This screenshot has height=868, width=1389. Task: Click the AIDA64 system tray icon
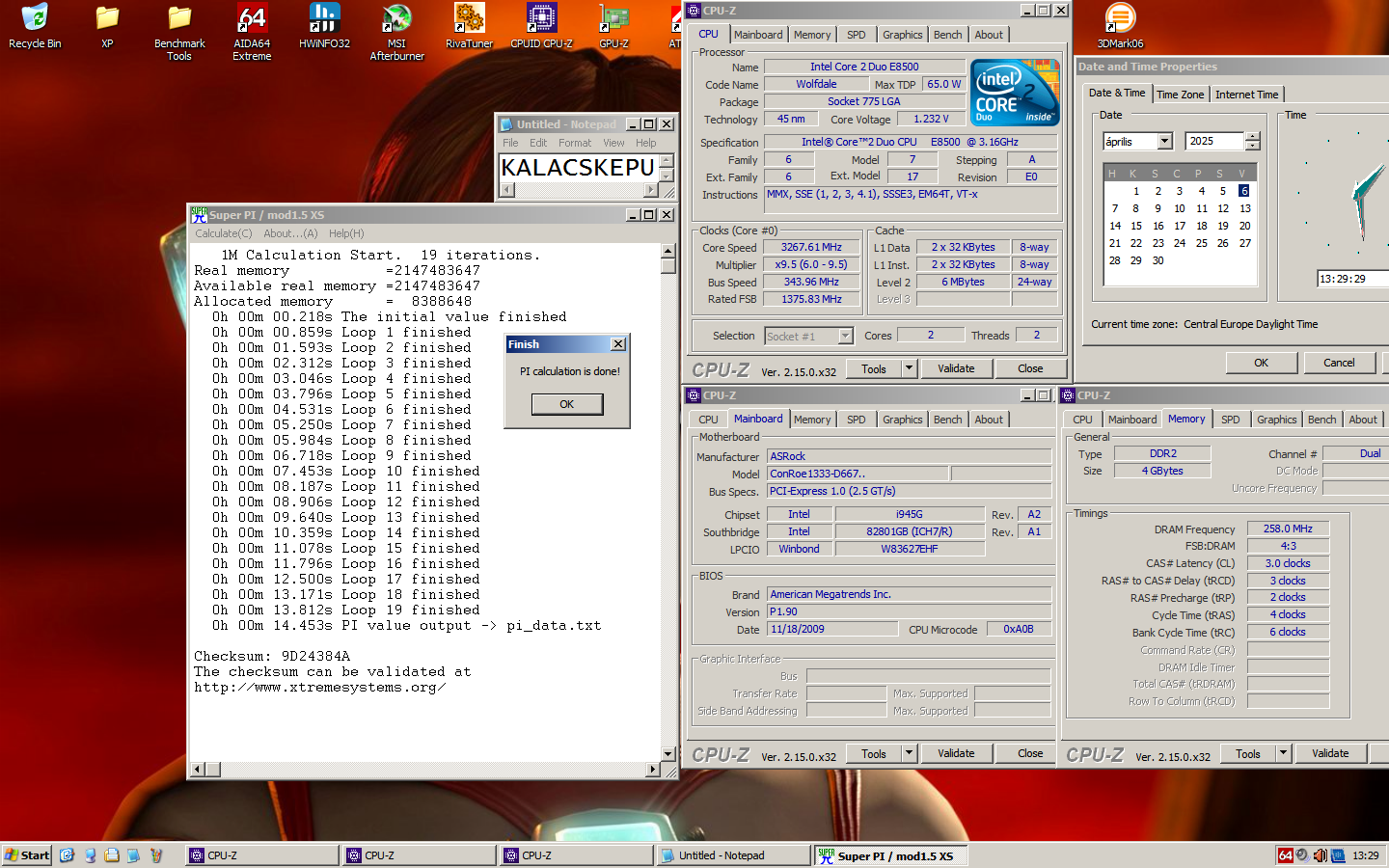(1285, 855)
